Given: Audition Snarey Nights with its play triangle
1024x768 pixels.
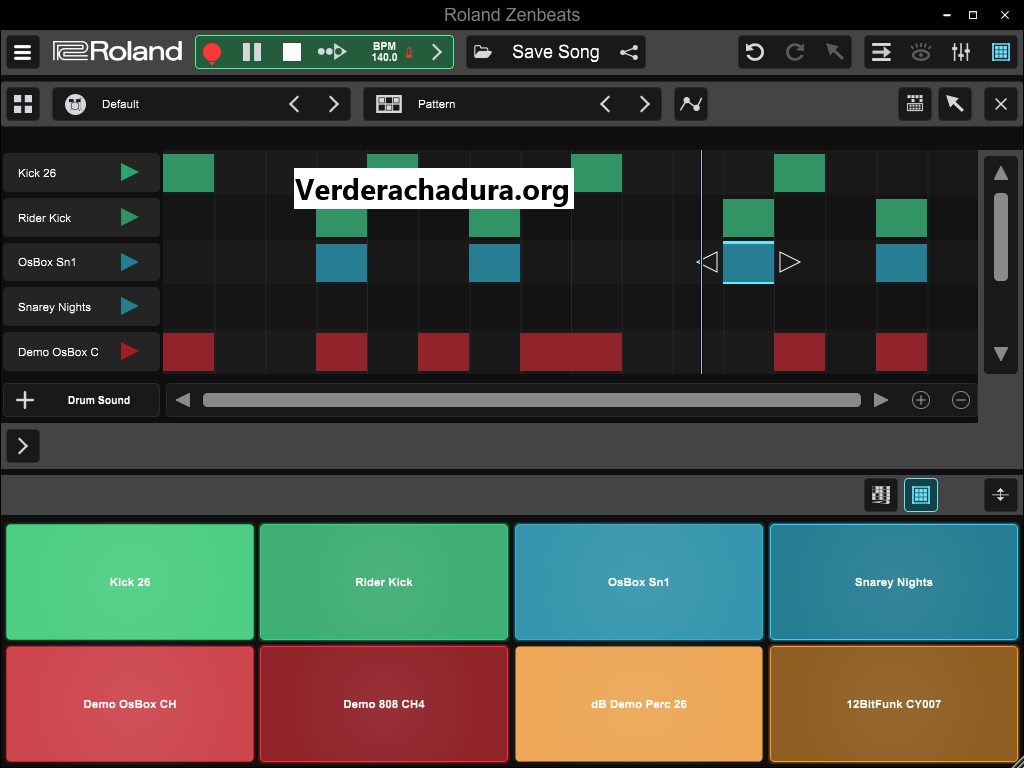Looking at the screenshot, I should pyautogui.click(x=130, y=307).
